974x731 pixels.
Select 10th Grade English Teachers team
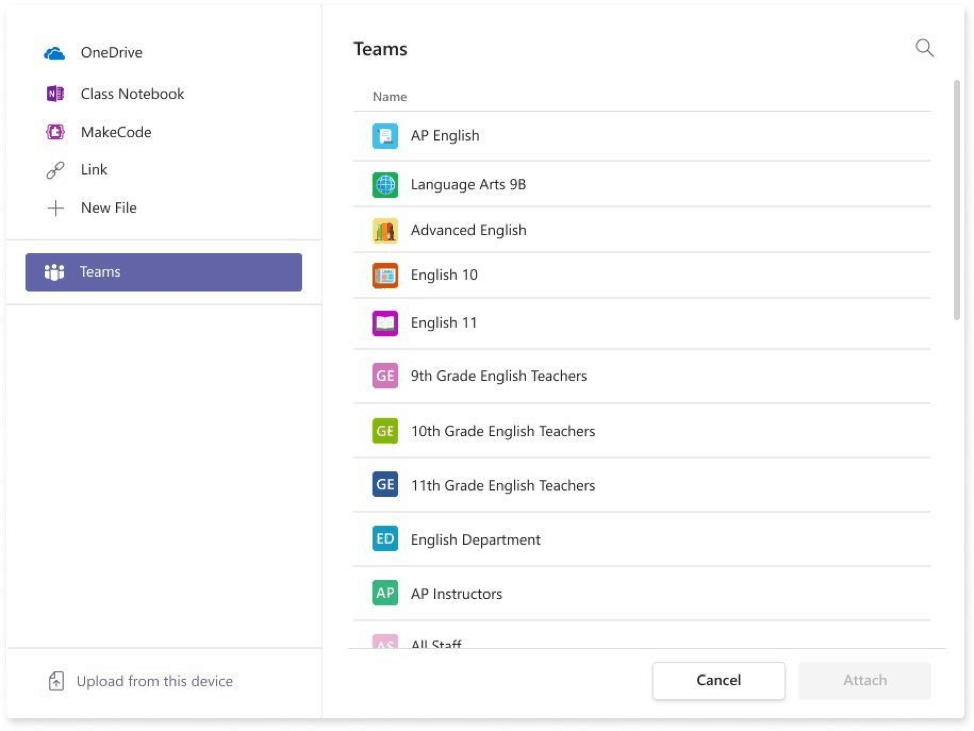tap(502, 431)
